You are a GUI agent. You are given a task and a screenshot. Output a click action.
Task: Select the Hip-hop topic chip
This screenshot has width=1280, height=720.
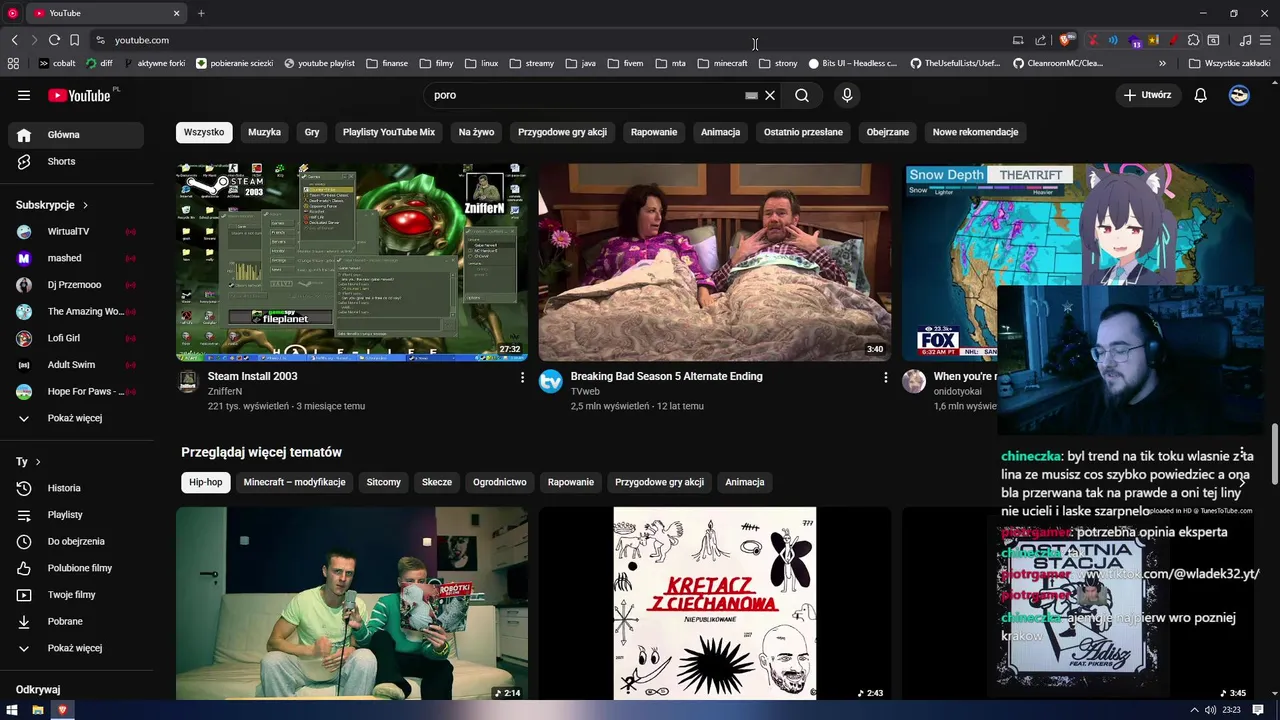click(x=206, y=482)
